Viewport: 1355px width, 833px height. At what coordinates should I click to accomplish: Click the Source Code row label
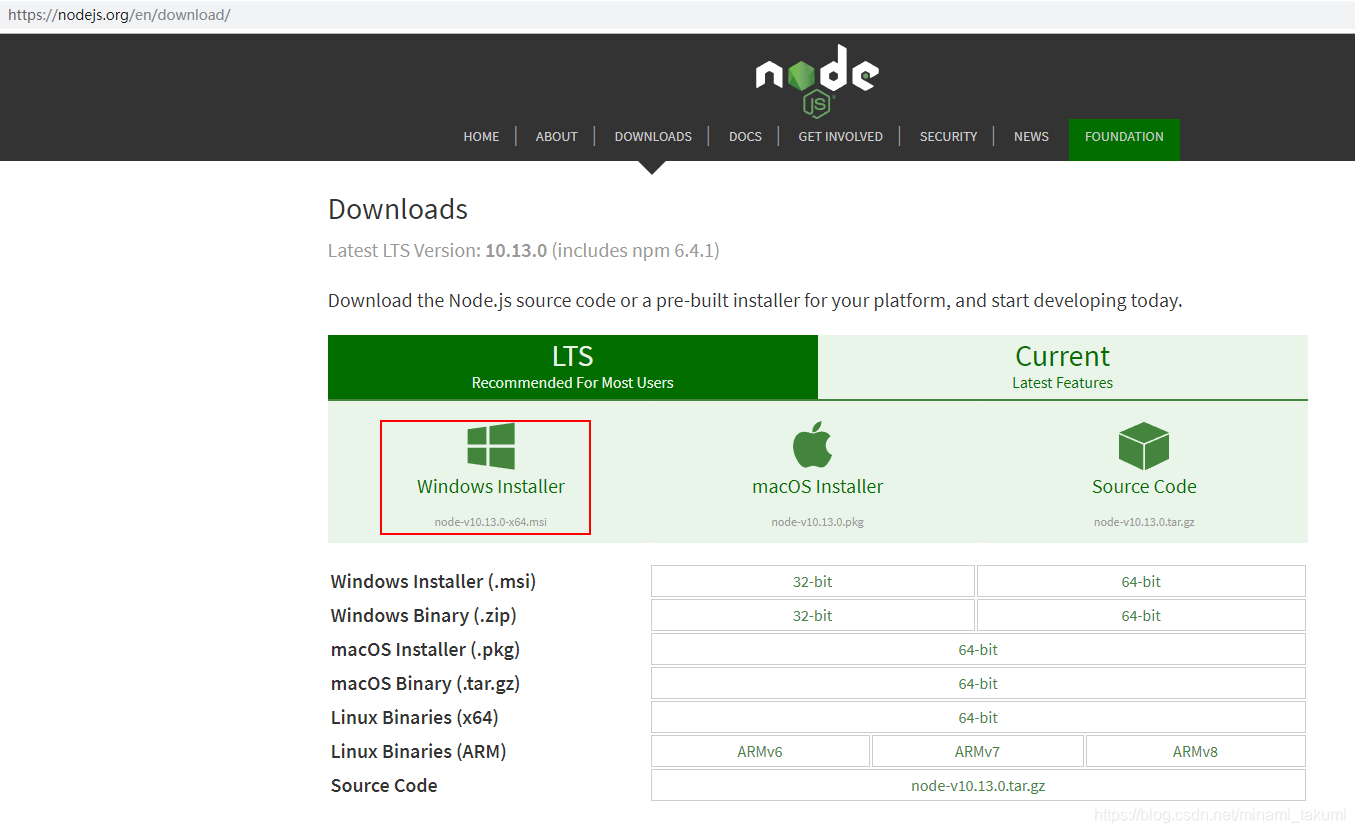coord(384,786)
